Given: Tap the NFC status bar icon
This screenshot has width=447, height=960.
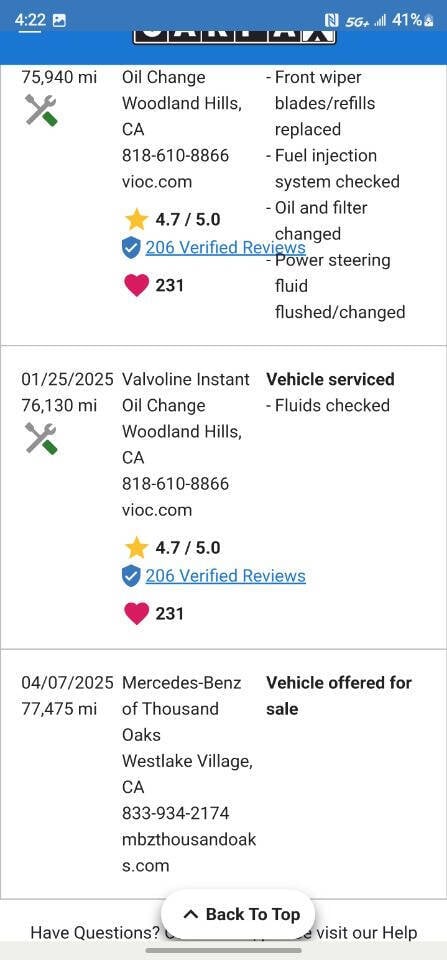Looking at the screenshot, I should (331, 20).
